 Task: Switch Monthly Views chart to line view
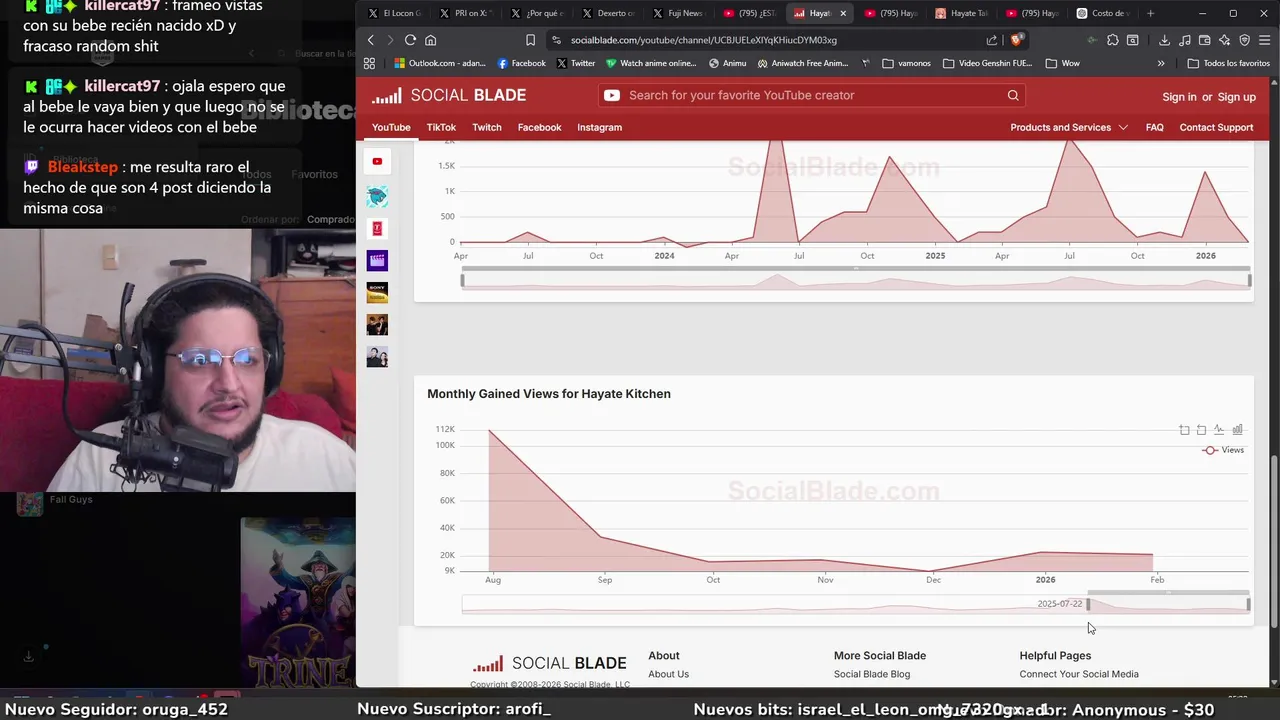point(1219,430)
